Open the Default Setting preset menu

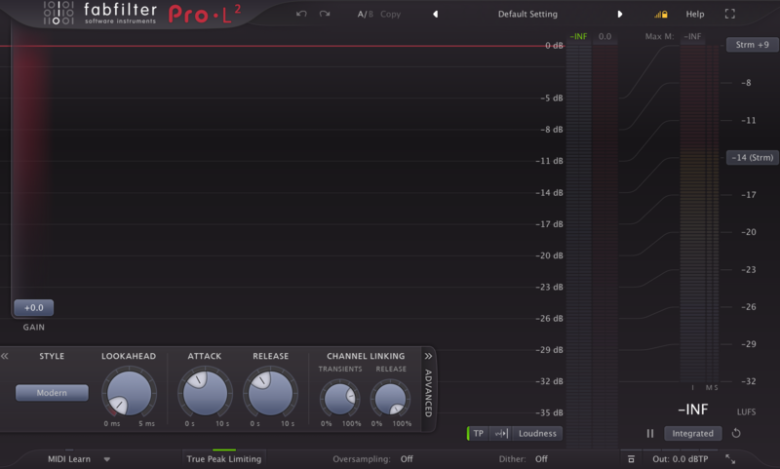[528, 14]
